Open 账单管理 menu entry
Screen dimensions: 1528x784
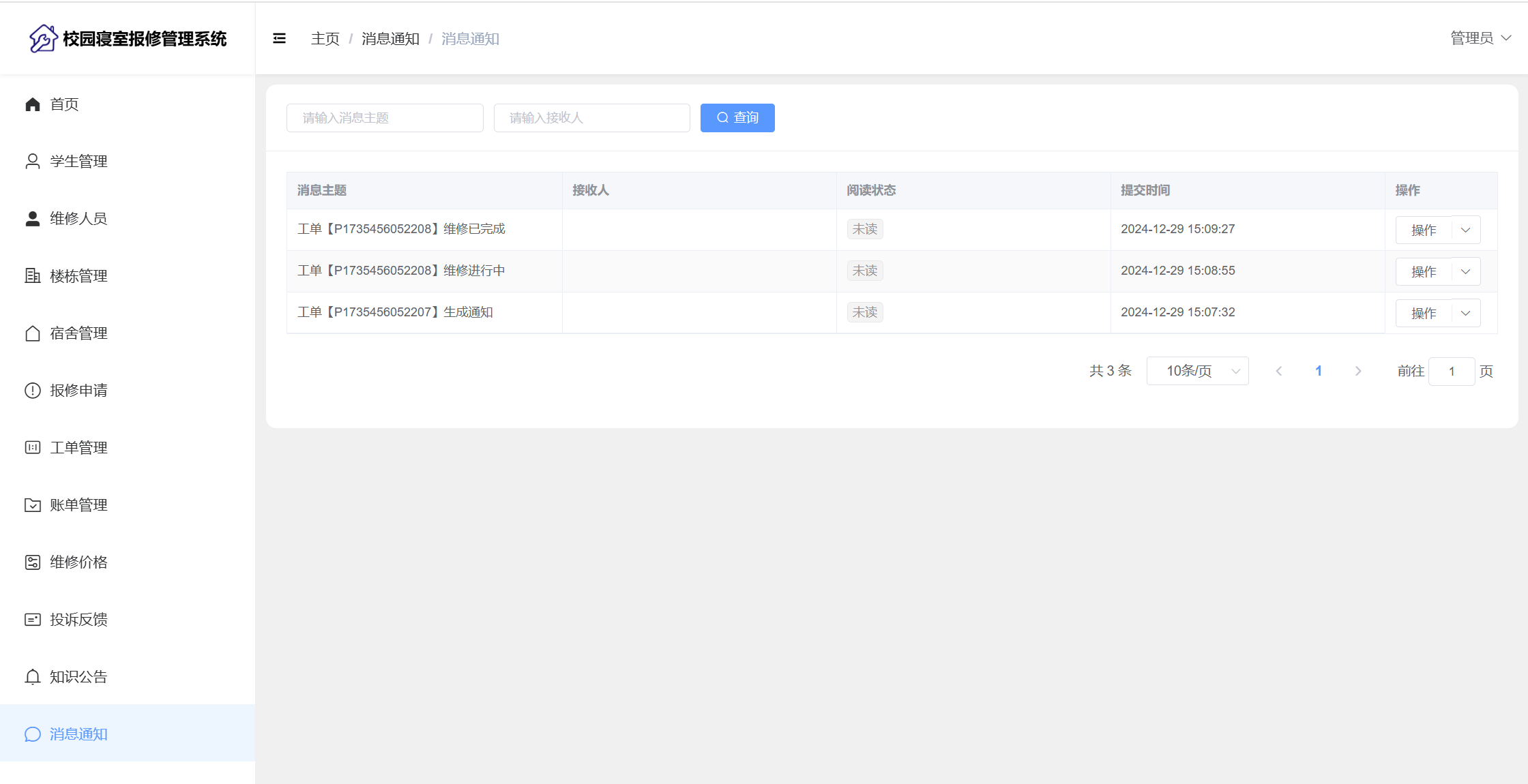click(78, 505)
